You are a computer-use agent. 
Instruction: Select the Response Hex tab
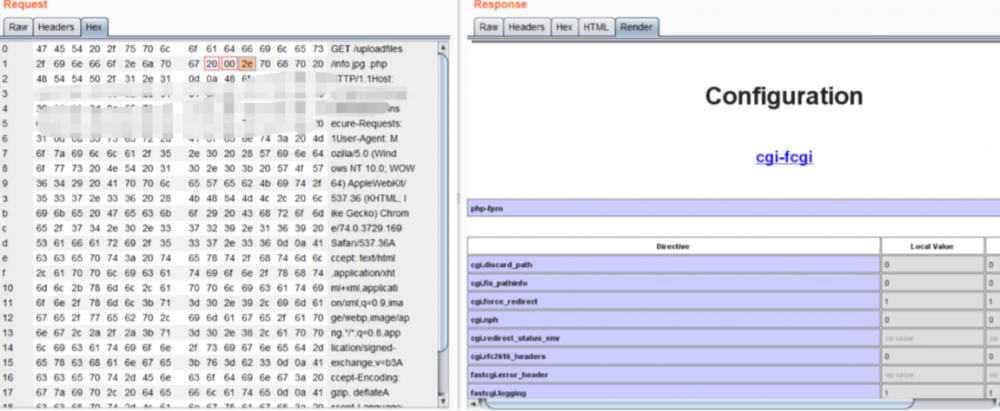click(564, 27)
